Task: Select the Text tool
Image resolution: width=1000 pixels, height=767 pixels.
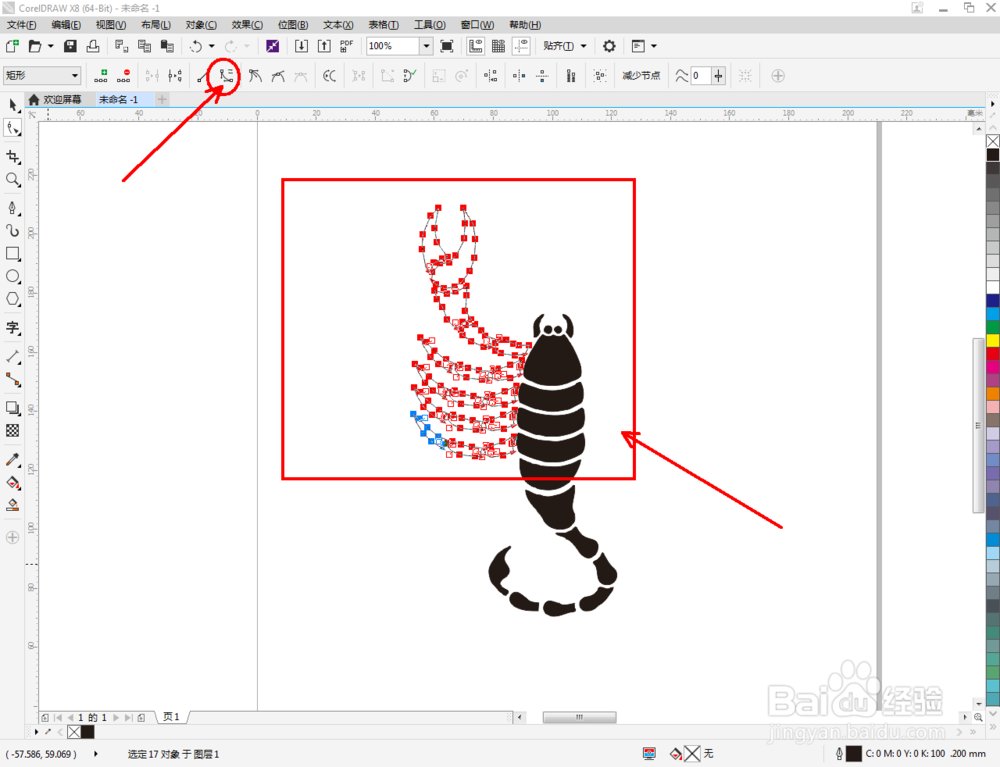Action: click(13, 328)
